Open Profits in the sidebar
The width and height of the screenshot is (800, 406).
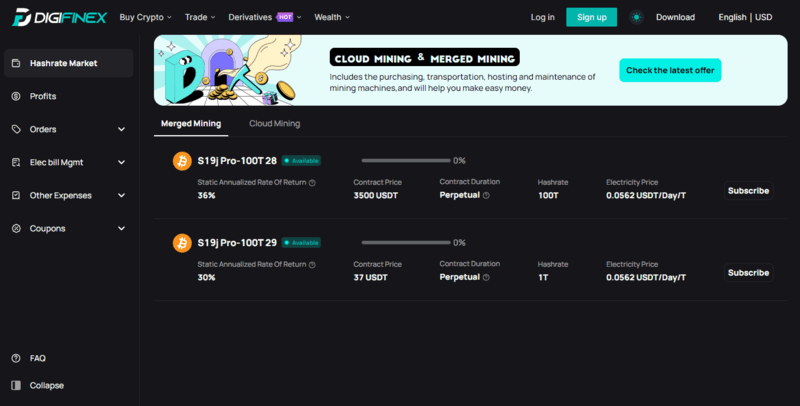[43, 96]
